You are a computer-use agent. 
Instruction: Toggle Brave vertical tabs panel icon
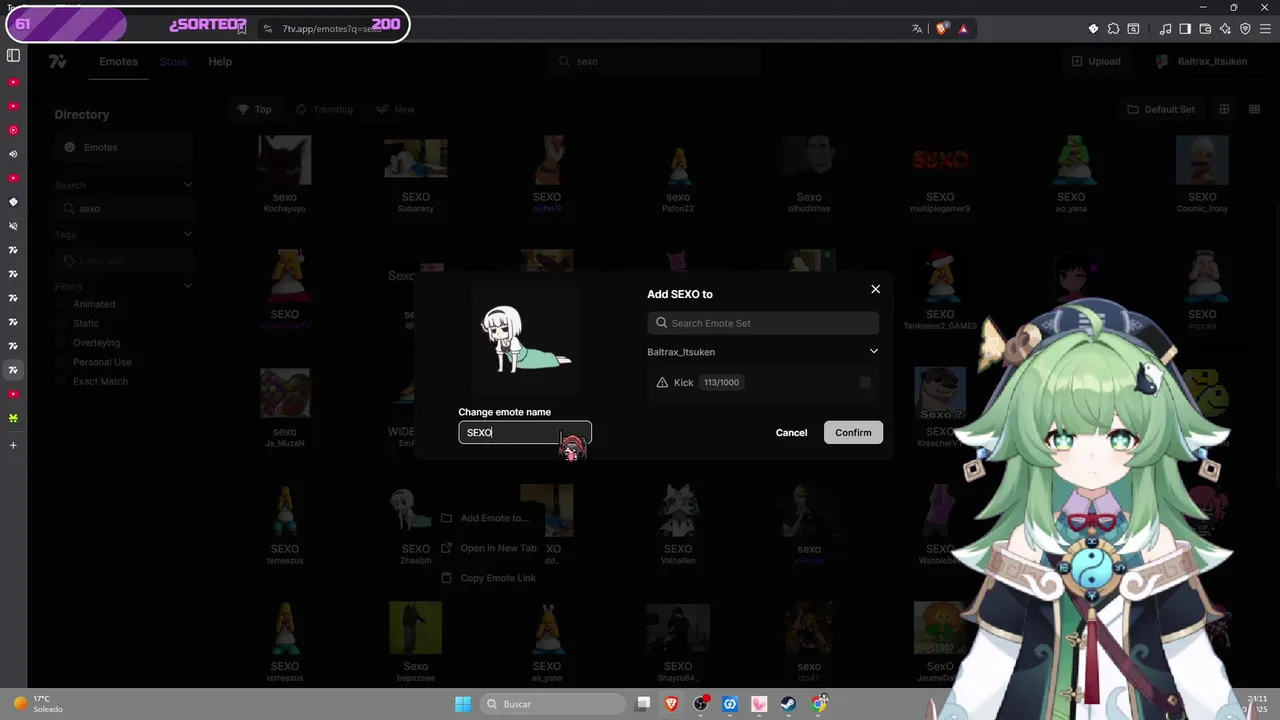[x=13, y=55]
